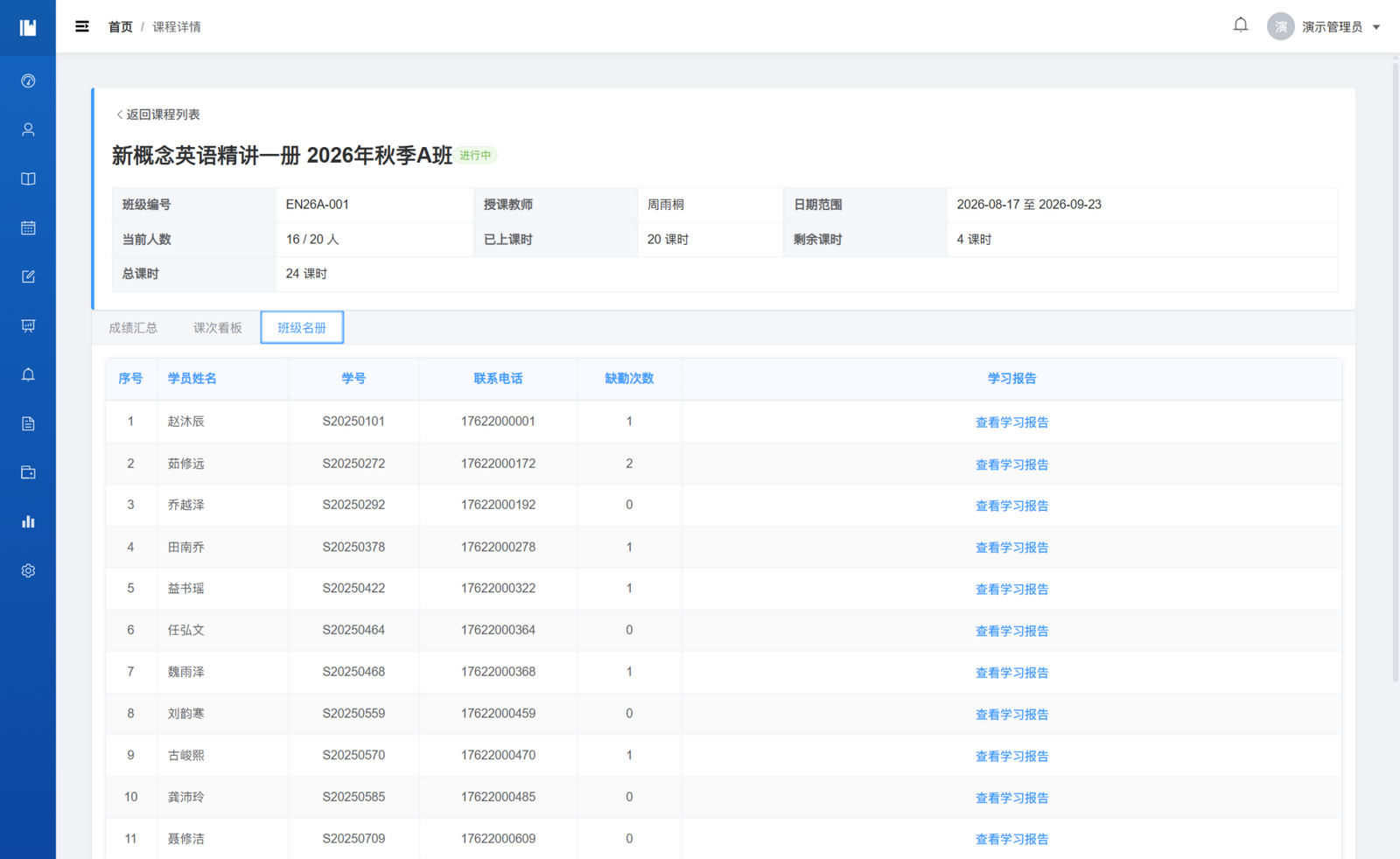1400x859 pixels.
Task: Click enrollment value 16 / 20 人
Action: [312, 240]
